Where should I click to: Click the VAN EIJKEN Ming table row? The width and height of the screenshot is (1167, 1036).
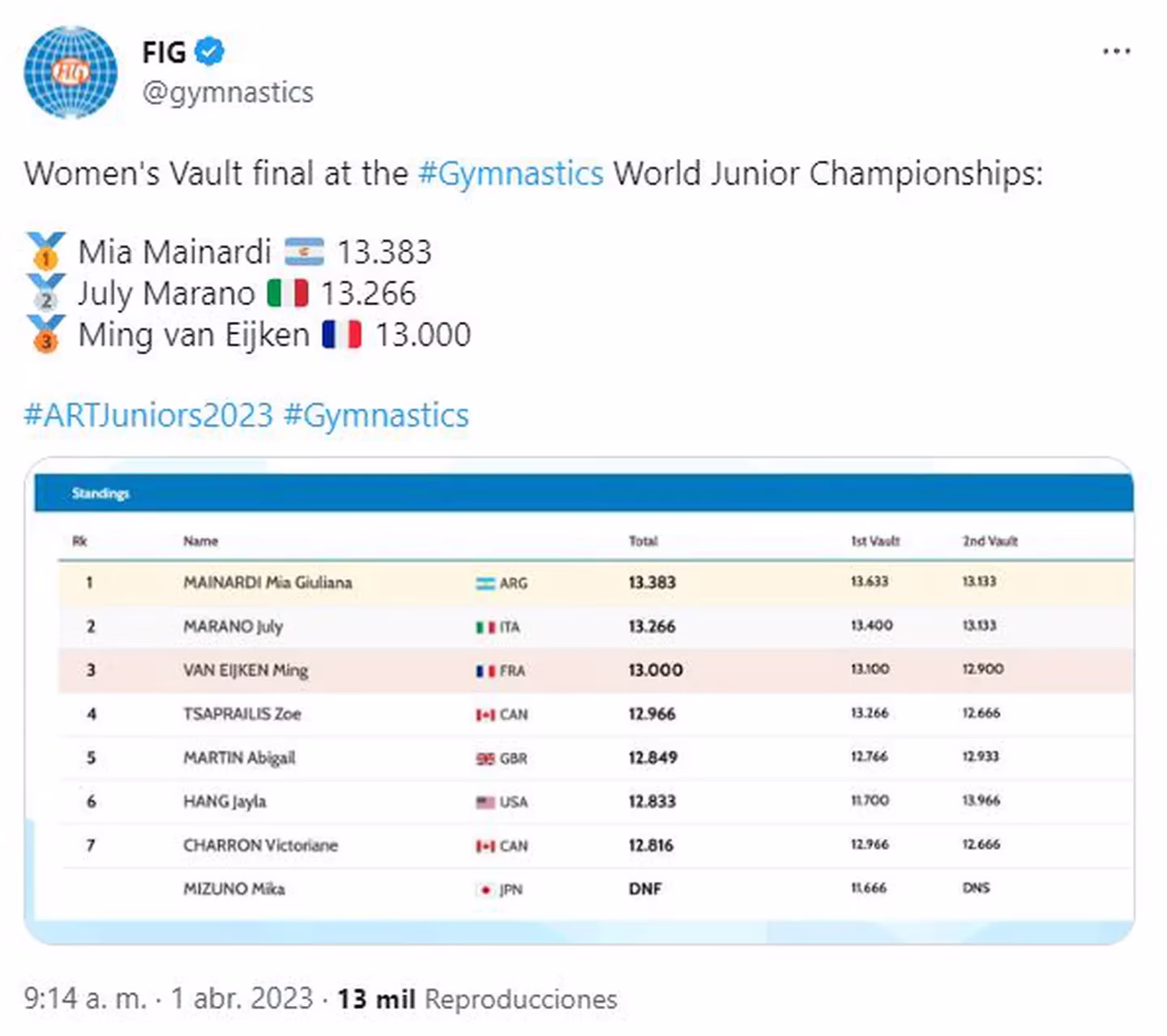pyautogui.click(x=246, y=670)
